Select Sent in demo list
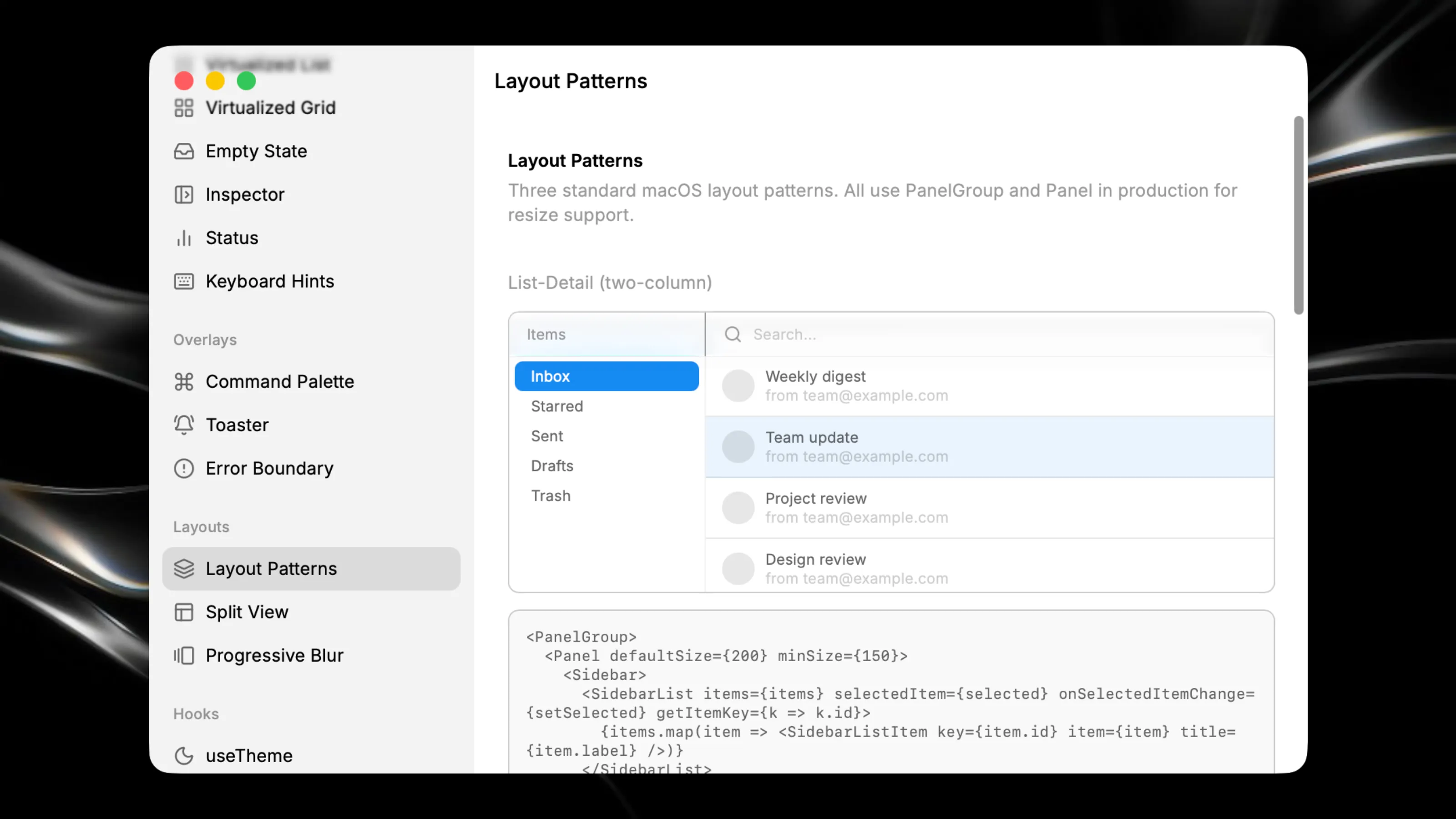Image resolution: width=1456 pixels, height=819 pixels. (x=607, y=436)
